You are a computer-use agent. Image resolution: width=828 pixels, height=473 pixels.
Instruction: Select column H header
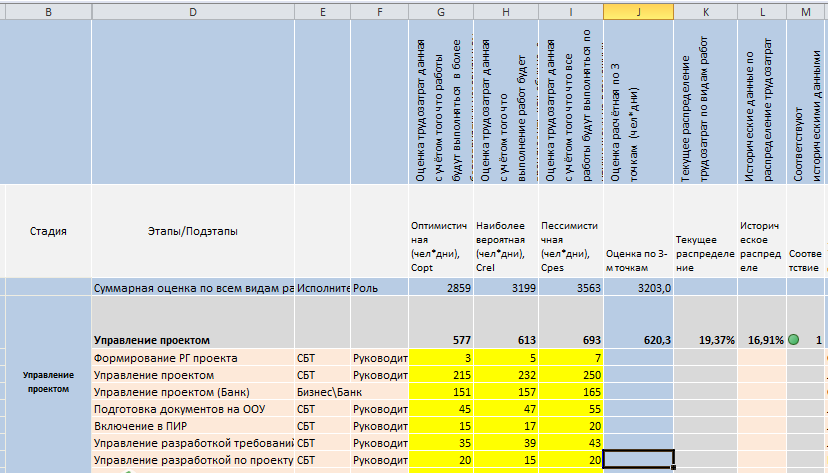click(506, 12)
